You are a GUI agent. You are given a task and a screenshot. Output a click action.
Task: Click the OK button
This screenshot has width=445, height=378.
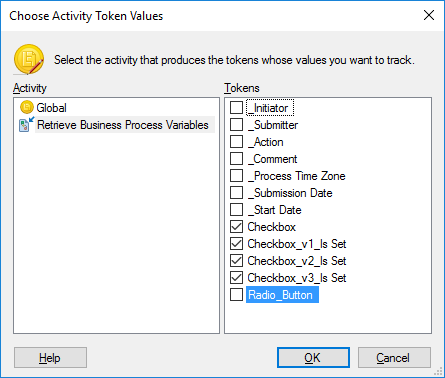point(313,358)
